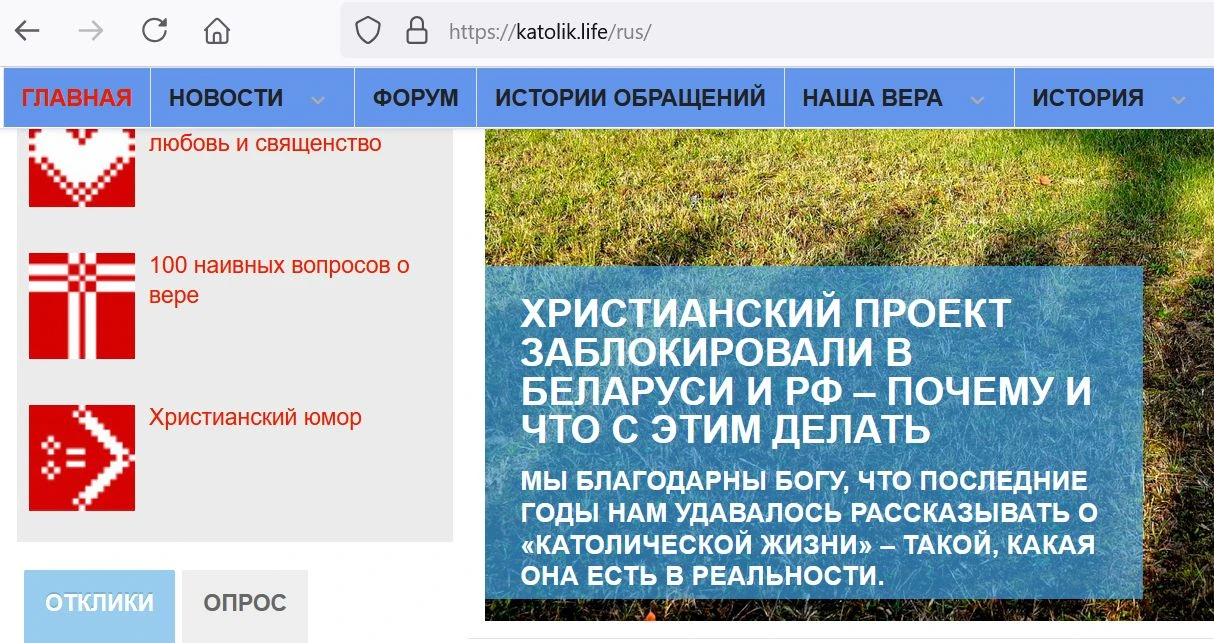
Task: Open the НАША ВЕРА menu item
Action: 872,98
